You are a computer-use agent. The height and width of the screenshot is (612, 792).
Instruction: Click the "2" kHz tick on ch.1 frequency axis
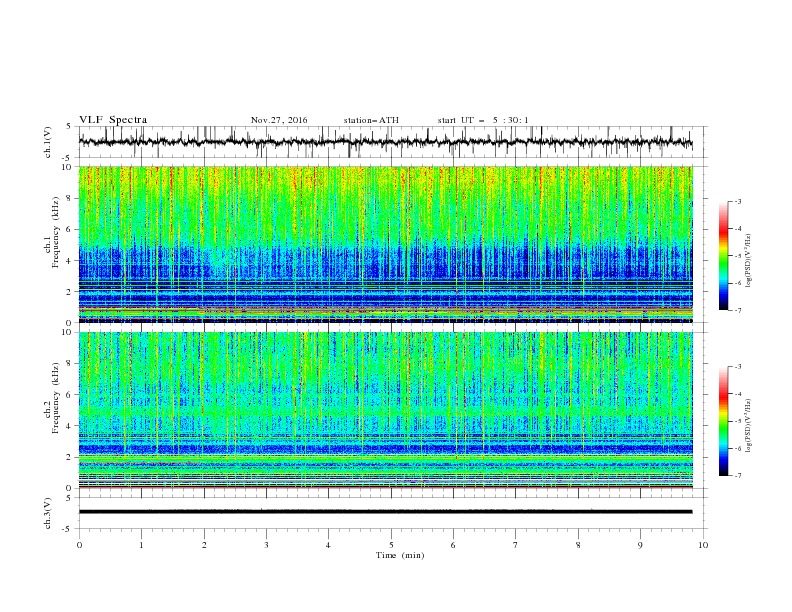pos(71,292)
